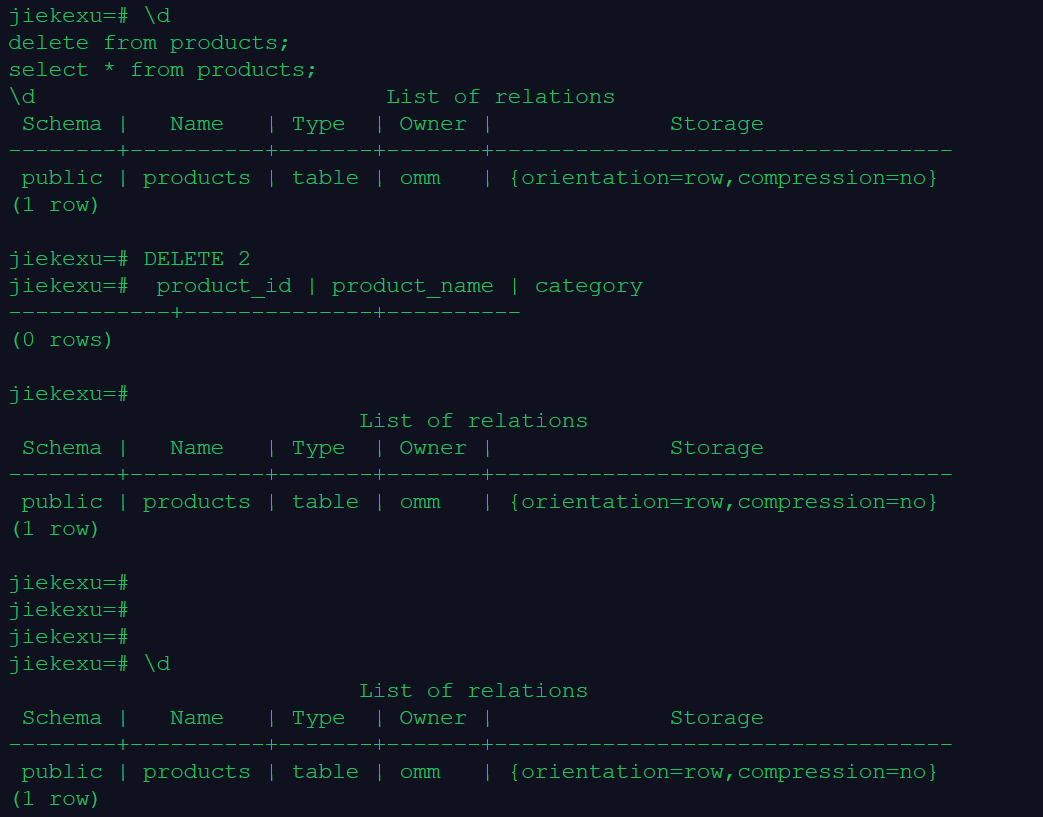Click the 'DELETE 2' result text
Screen dimensions: 1043x817
[197, 259]
